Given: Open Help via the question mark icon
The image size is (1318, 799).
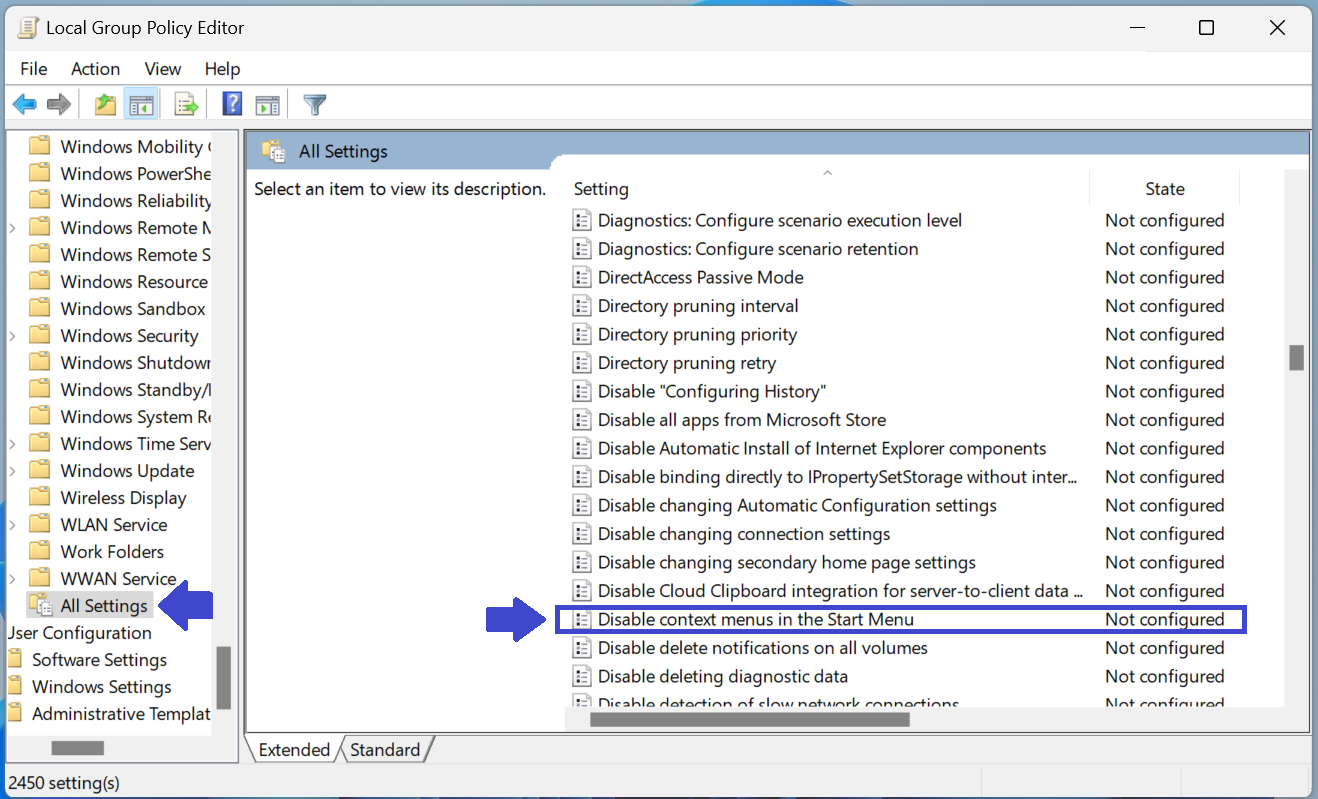Looking at the screenshot, I should 231,104.
